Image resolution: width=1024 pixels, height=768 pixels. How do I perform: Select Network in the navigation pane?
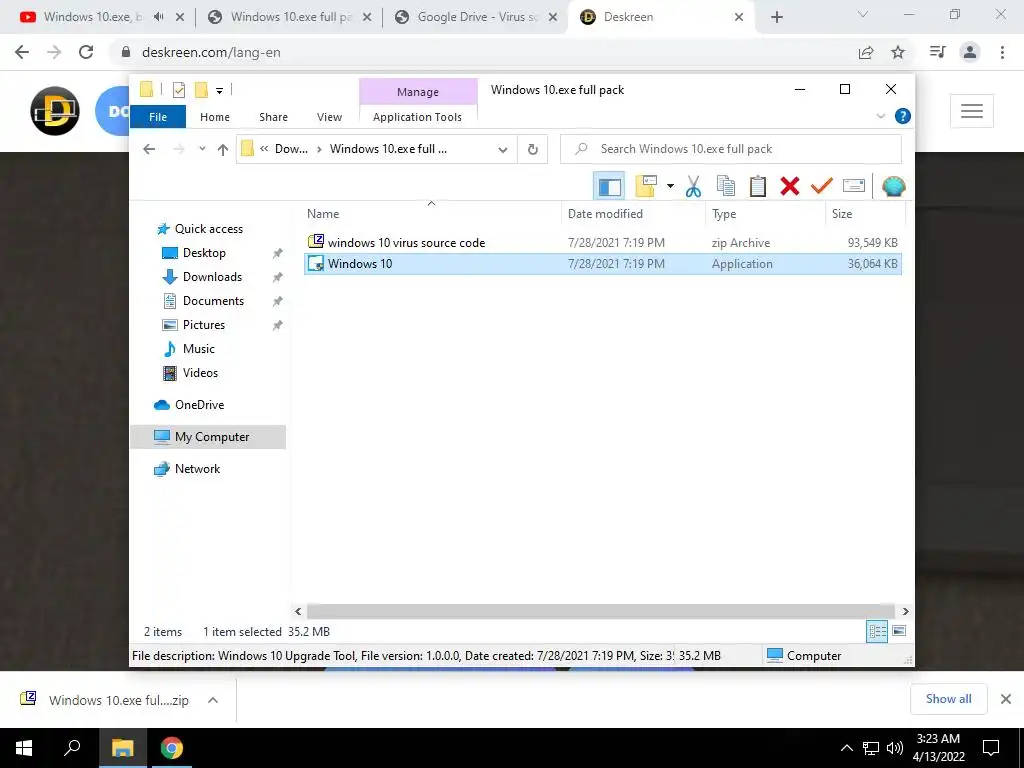[197, 469]
